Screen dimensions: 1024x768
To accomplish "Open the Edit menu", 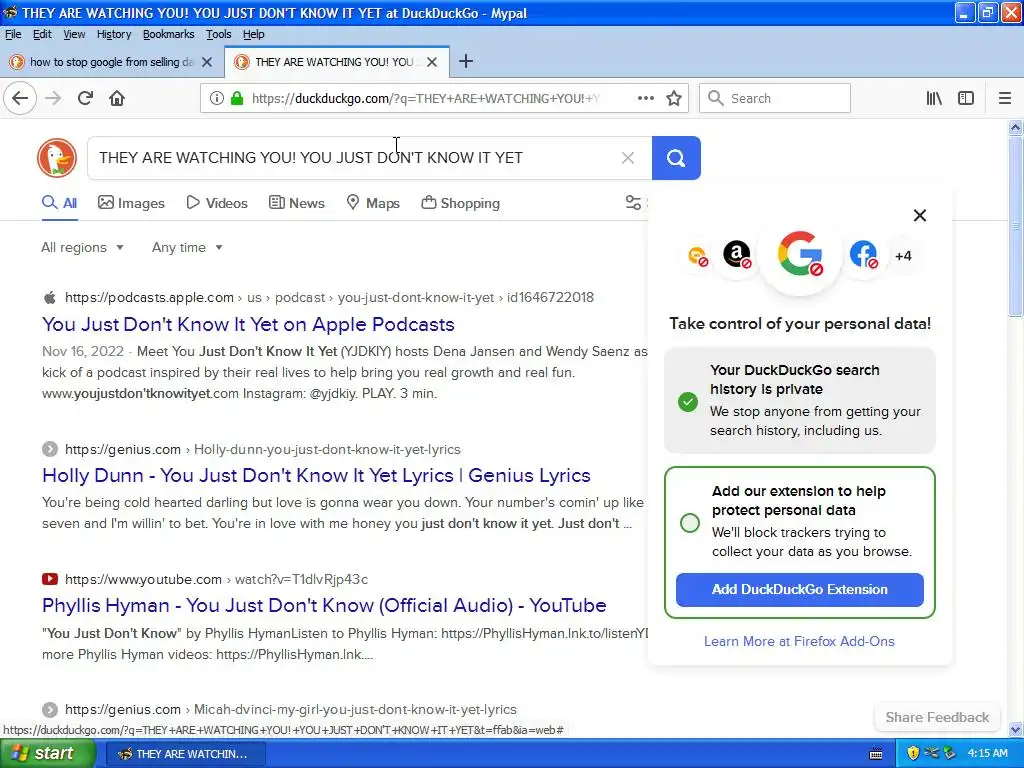I will pos(42,34).
